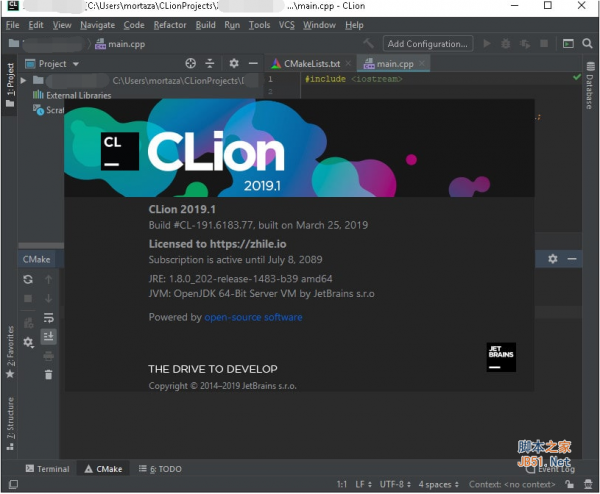The width and height of the screenshot is (600, 494).
Task: Switch to CMakeLists.txt tab
Action: [306, 64]
